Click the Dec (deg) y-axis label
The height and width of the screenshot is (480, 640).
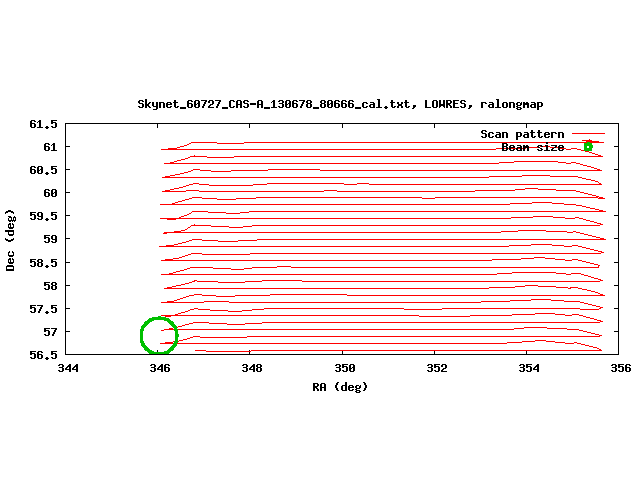click(x=10, y=239)
